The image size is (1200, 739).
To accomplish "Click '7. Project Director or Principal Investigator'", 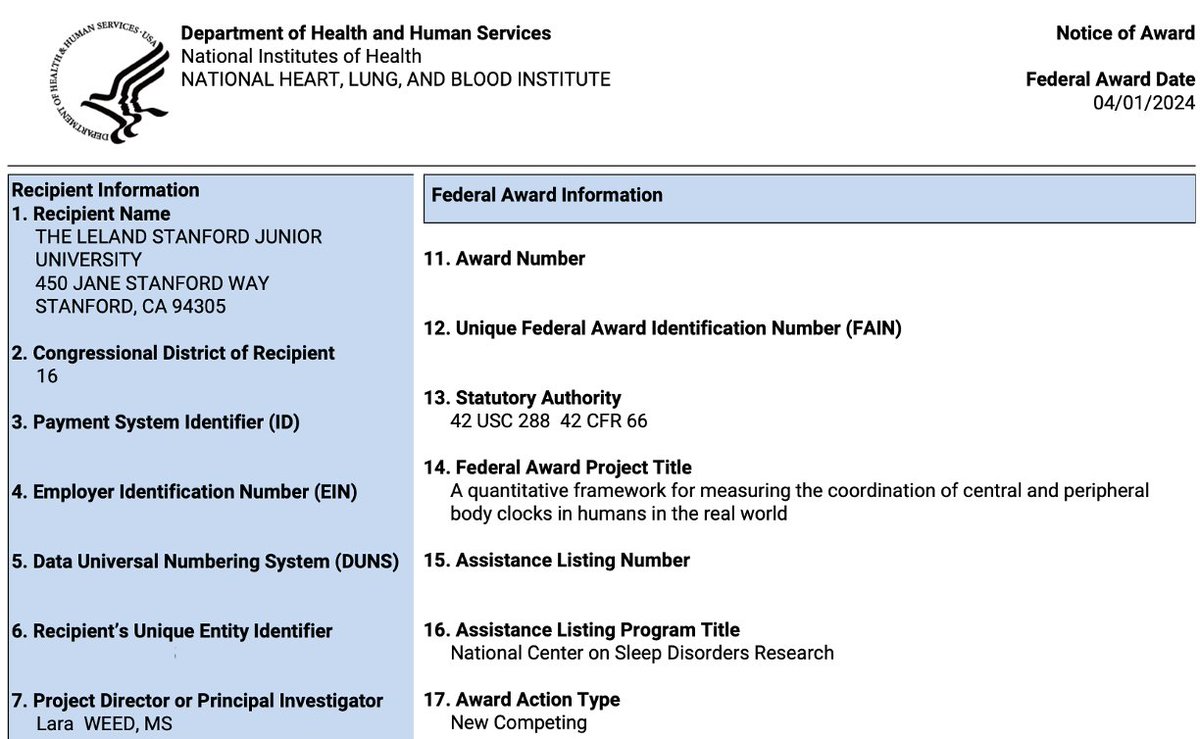I will pos(197,701).
